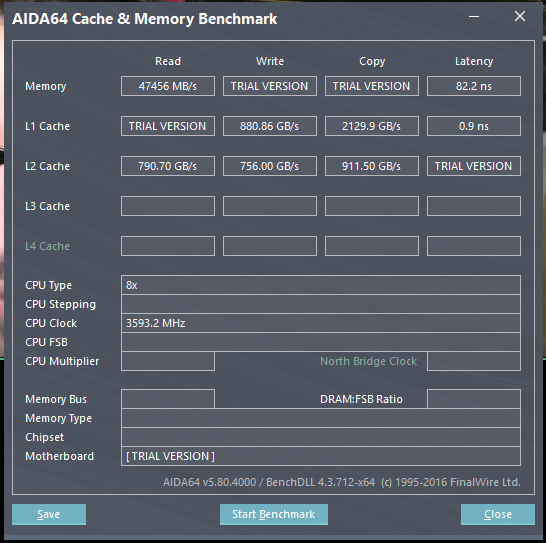Click the CPU Clock label
This screenshot has height=543, width=546.
click(x=51, y=323)
